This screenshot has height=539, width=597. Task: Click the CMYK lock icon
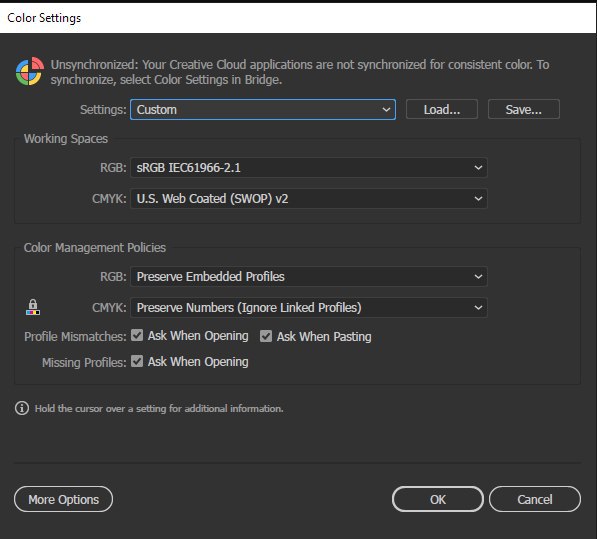tap(33, 307)
